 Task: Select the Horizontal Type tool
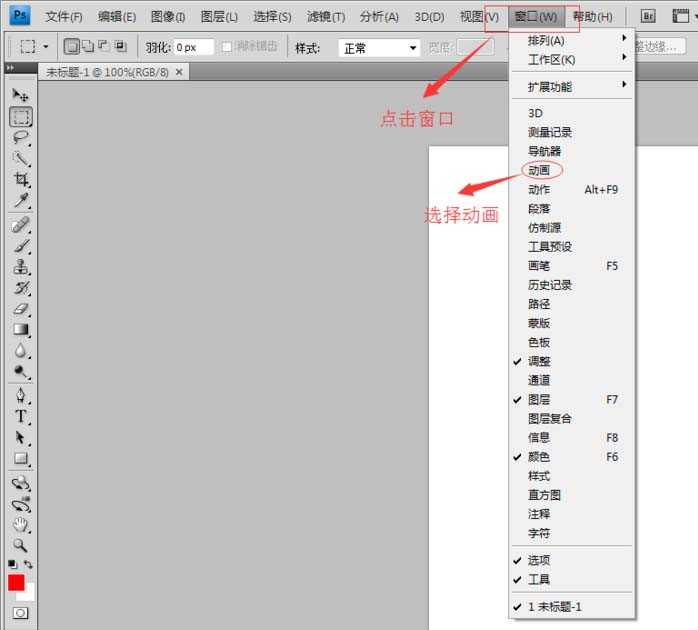[20, 417]
